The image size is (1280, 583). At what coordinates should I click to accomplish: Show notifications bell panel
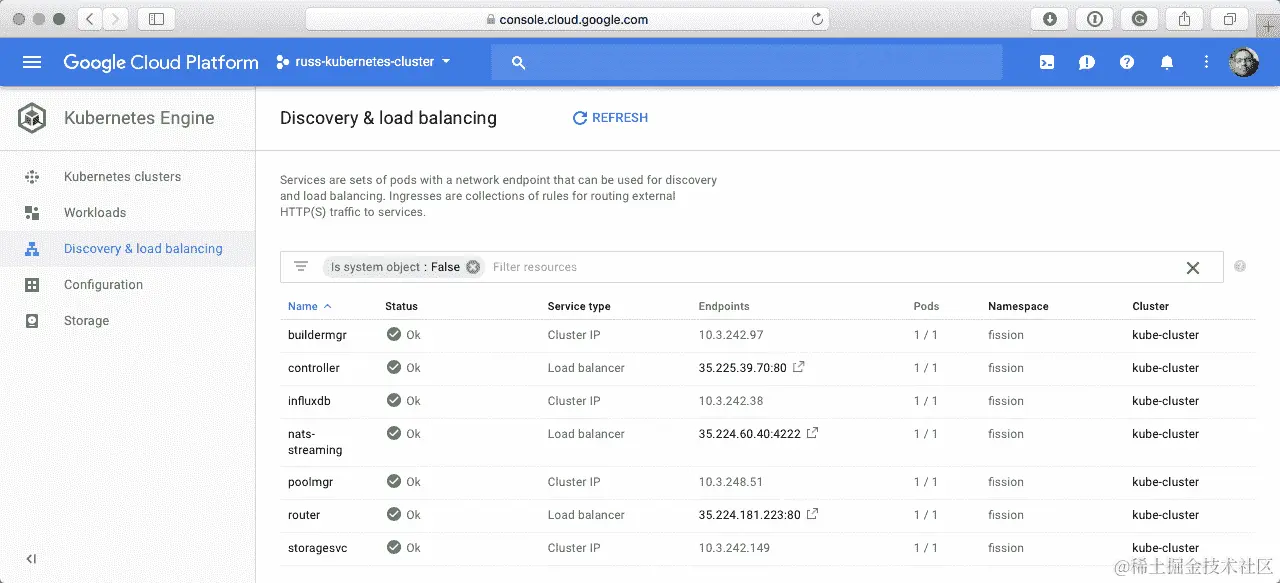click(x=1167, y=62)
